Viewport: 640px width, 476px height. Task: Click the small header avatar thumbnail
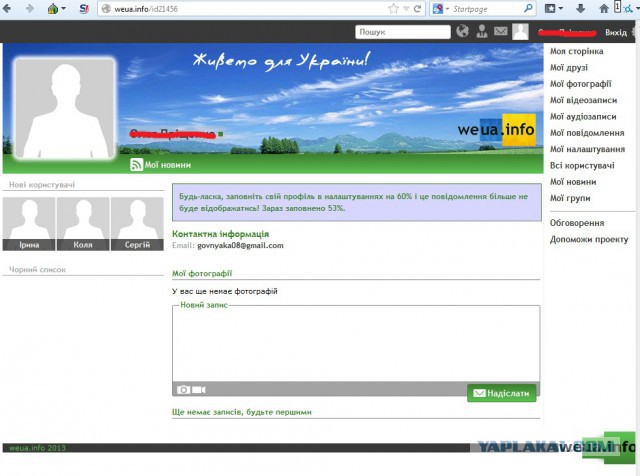click(x=520, y=31)
